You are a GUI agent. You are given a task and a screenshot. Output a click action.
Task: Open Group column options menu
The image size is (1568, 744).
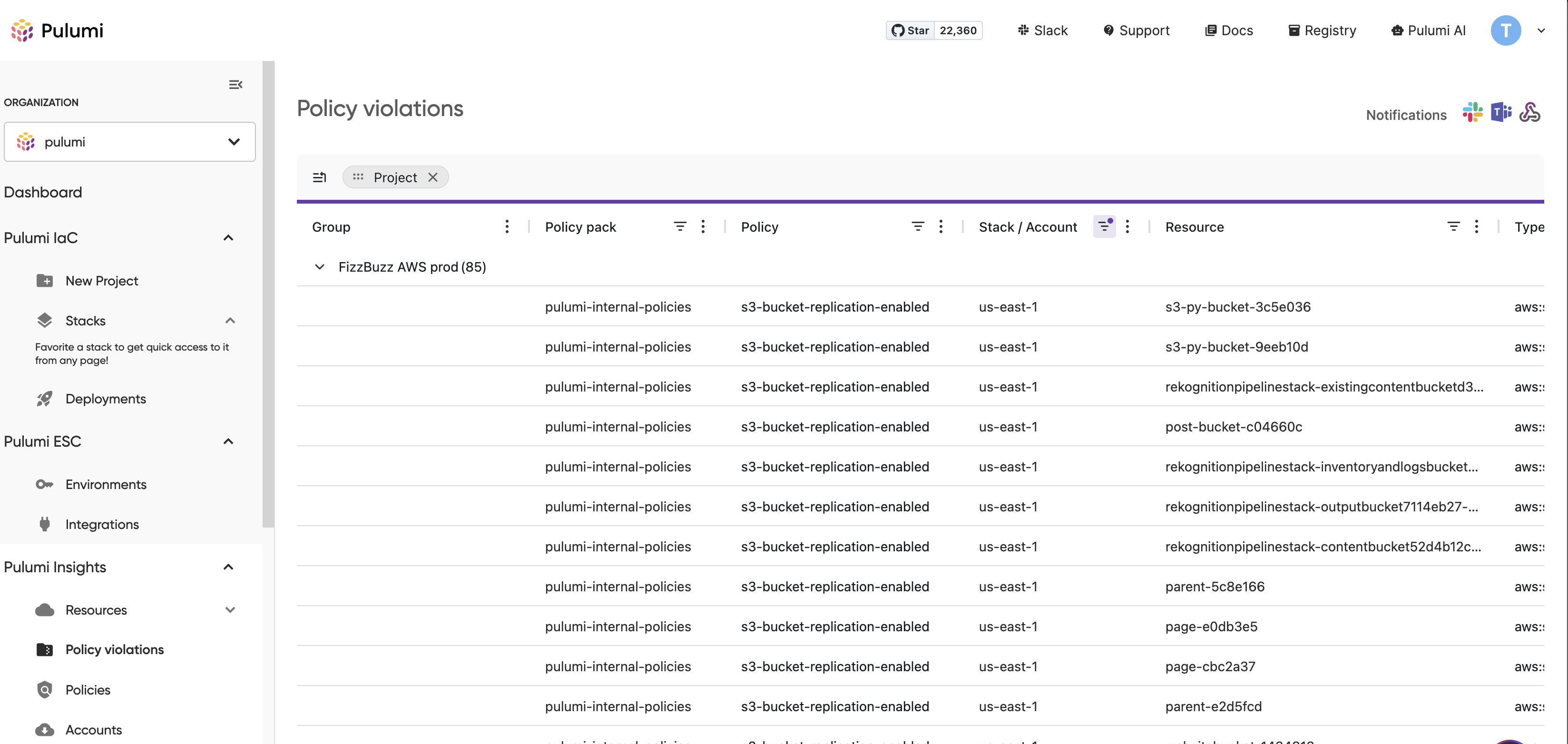point(507,226)
